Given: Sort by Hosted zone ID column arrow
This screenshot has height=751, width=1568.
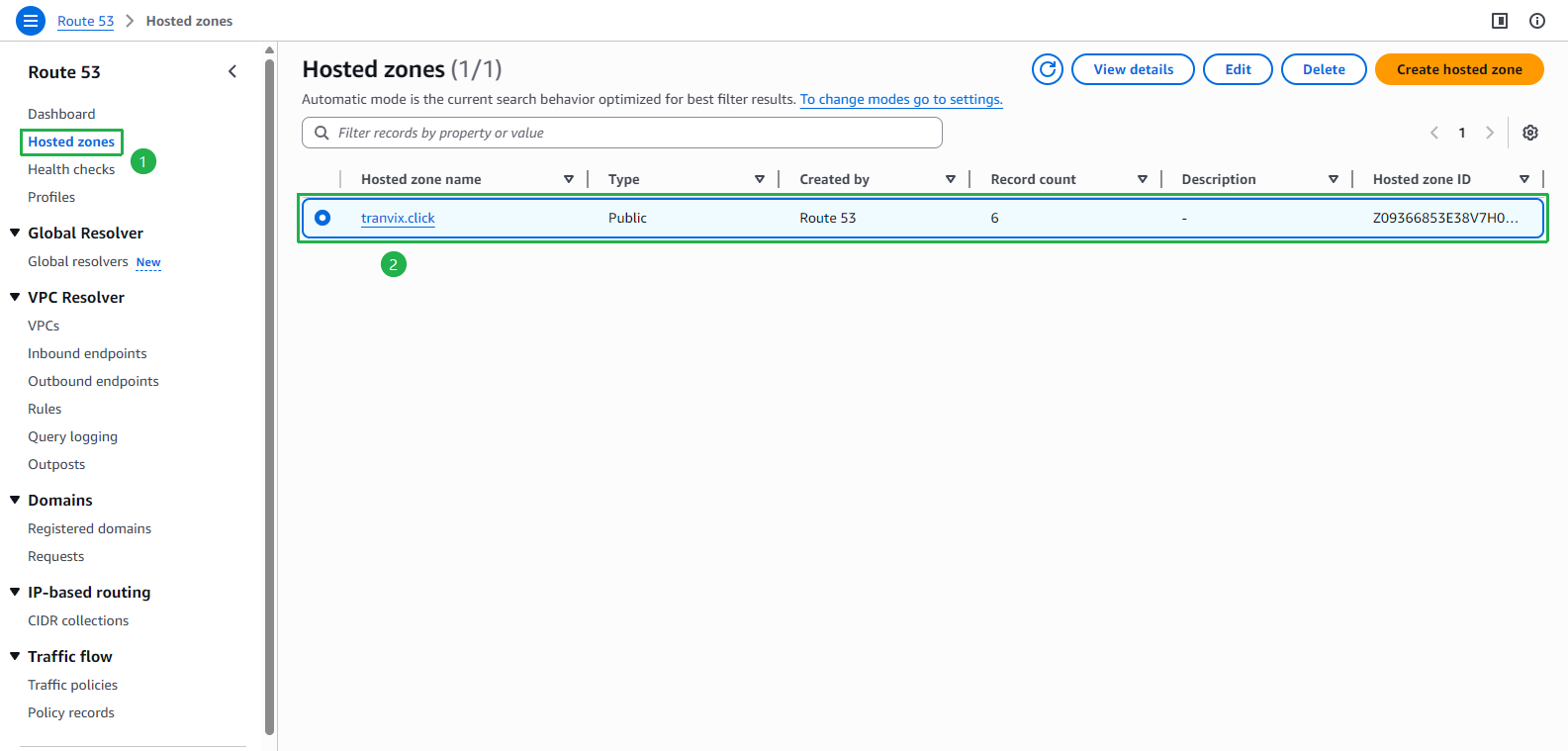Looking at the screenshot, I should point(1524,179).
